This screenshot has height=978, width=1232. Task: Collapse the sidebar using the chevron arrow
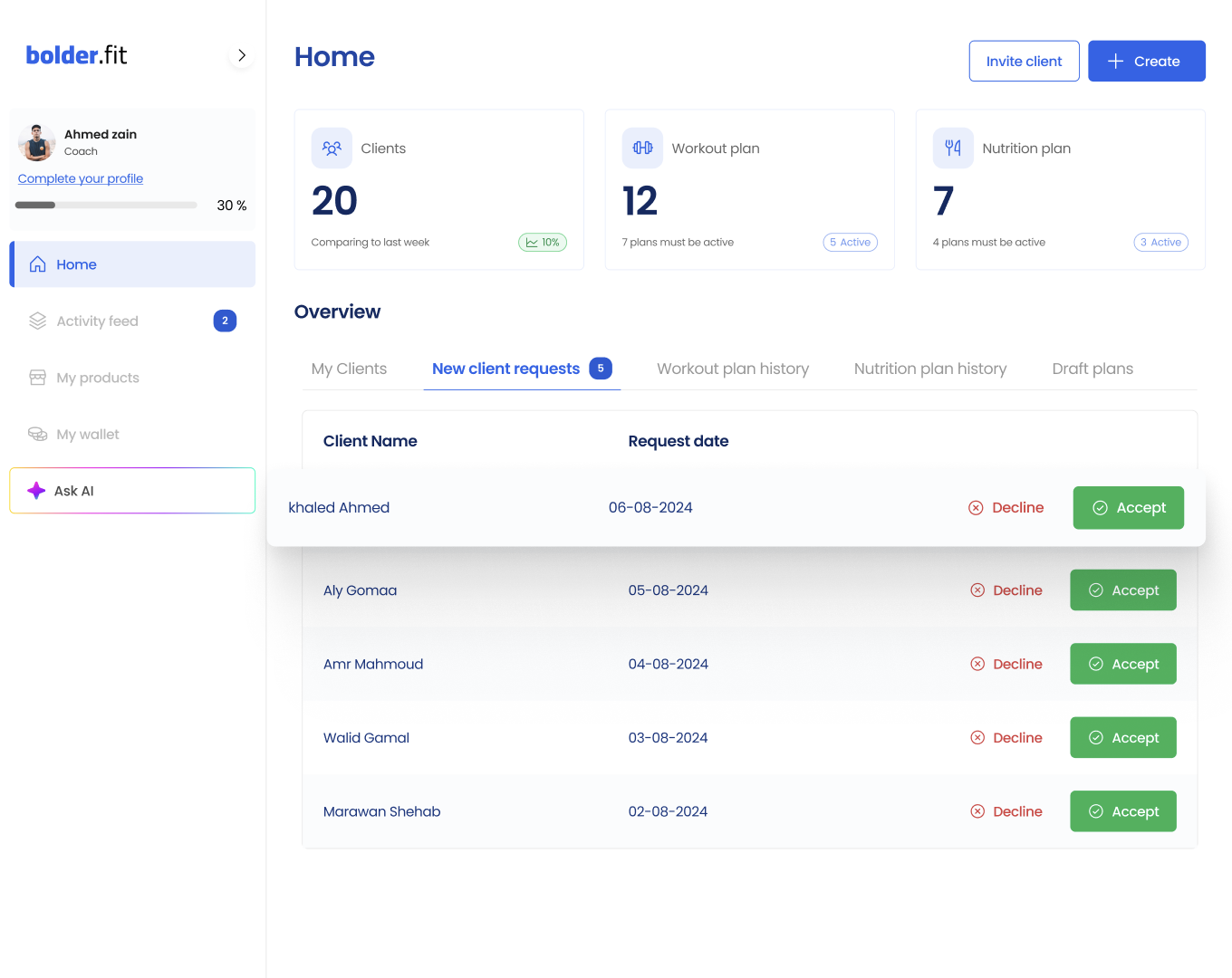click(242, 55)
